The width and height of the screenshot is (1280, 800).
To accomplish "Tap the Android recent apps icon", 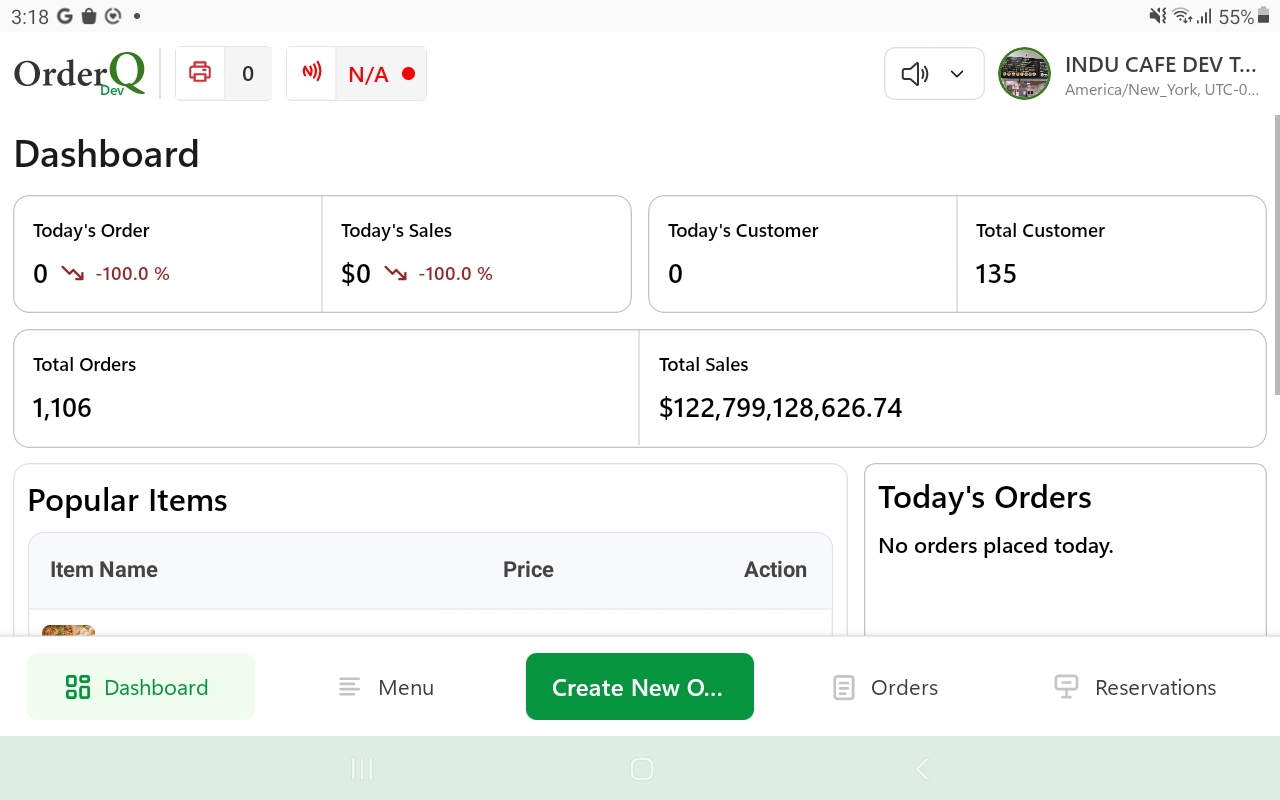I will click(x=362, y=768).
